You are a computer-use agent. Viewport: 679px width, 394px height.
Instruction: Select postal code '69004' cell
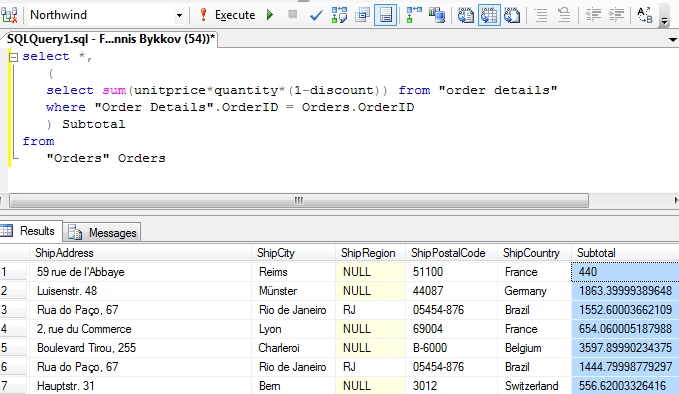tap(451, 329)
